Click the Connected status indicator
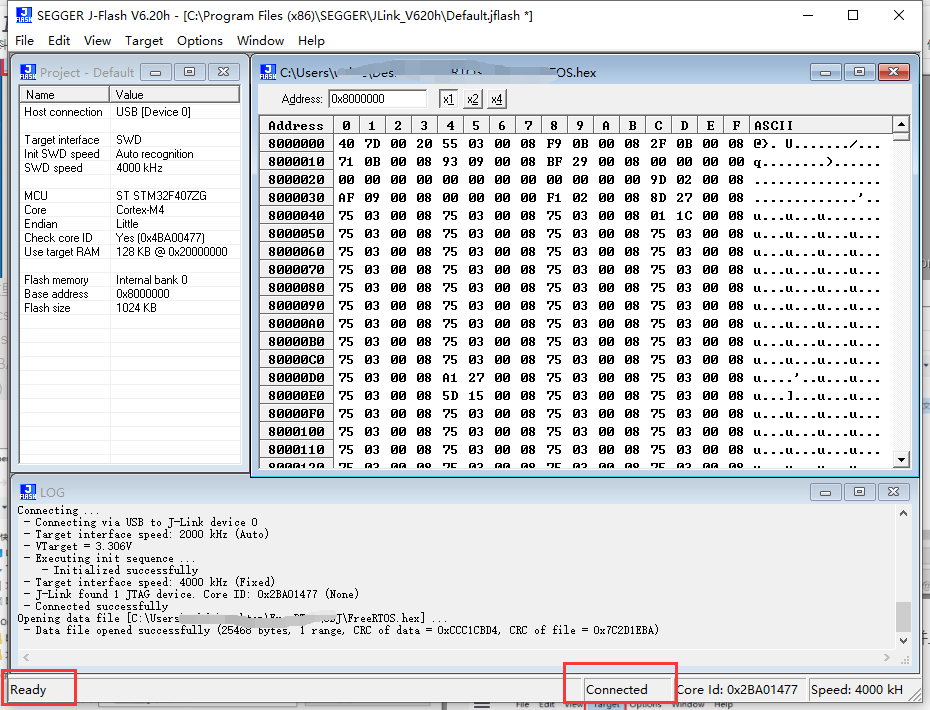This screenshot has height=710, width=930. tap(619, 689)
